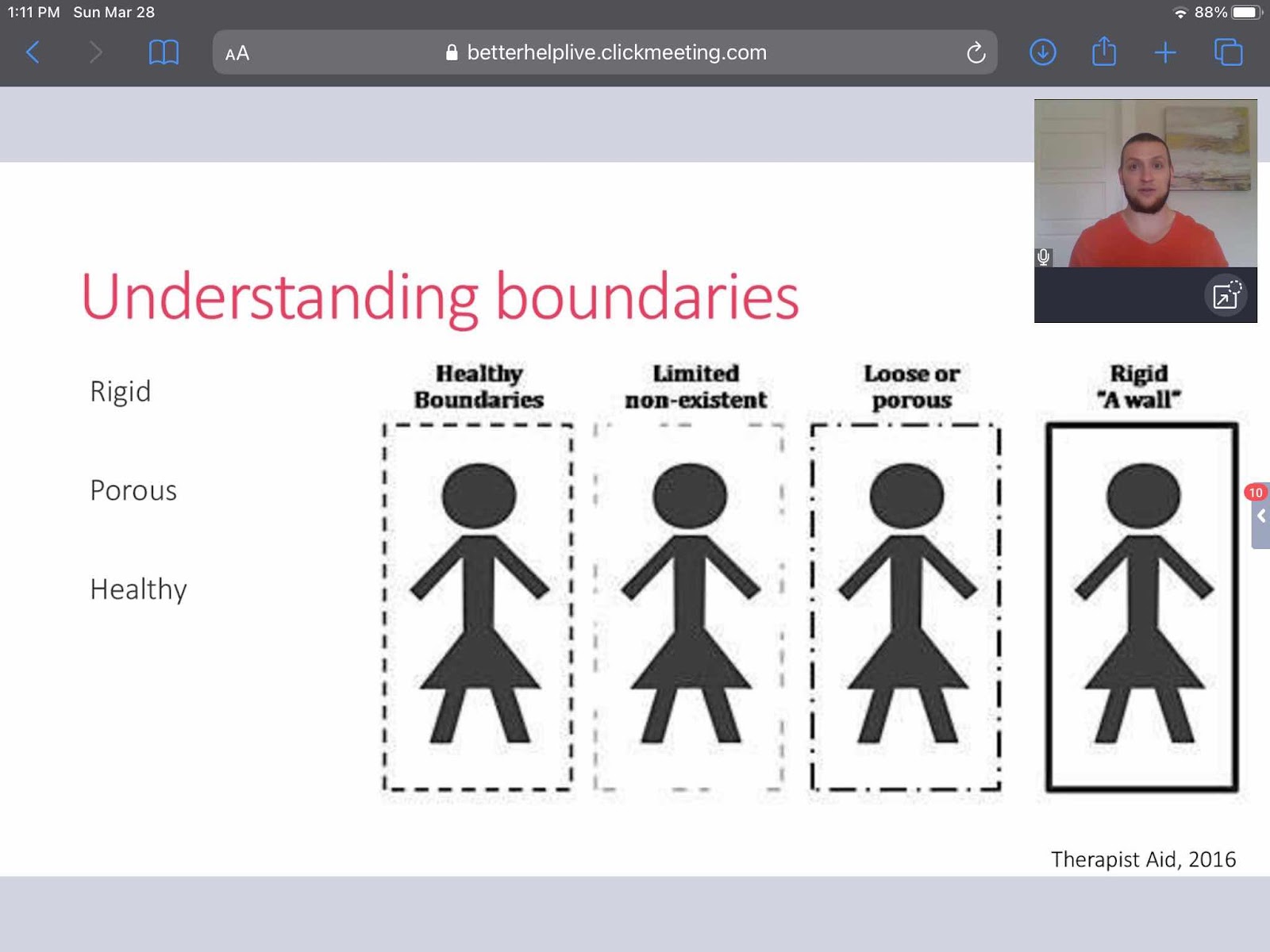1270x952 pixels.
Task: Click the 'Loose or porous' figure label
Action: (912, 386)
